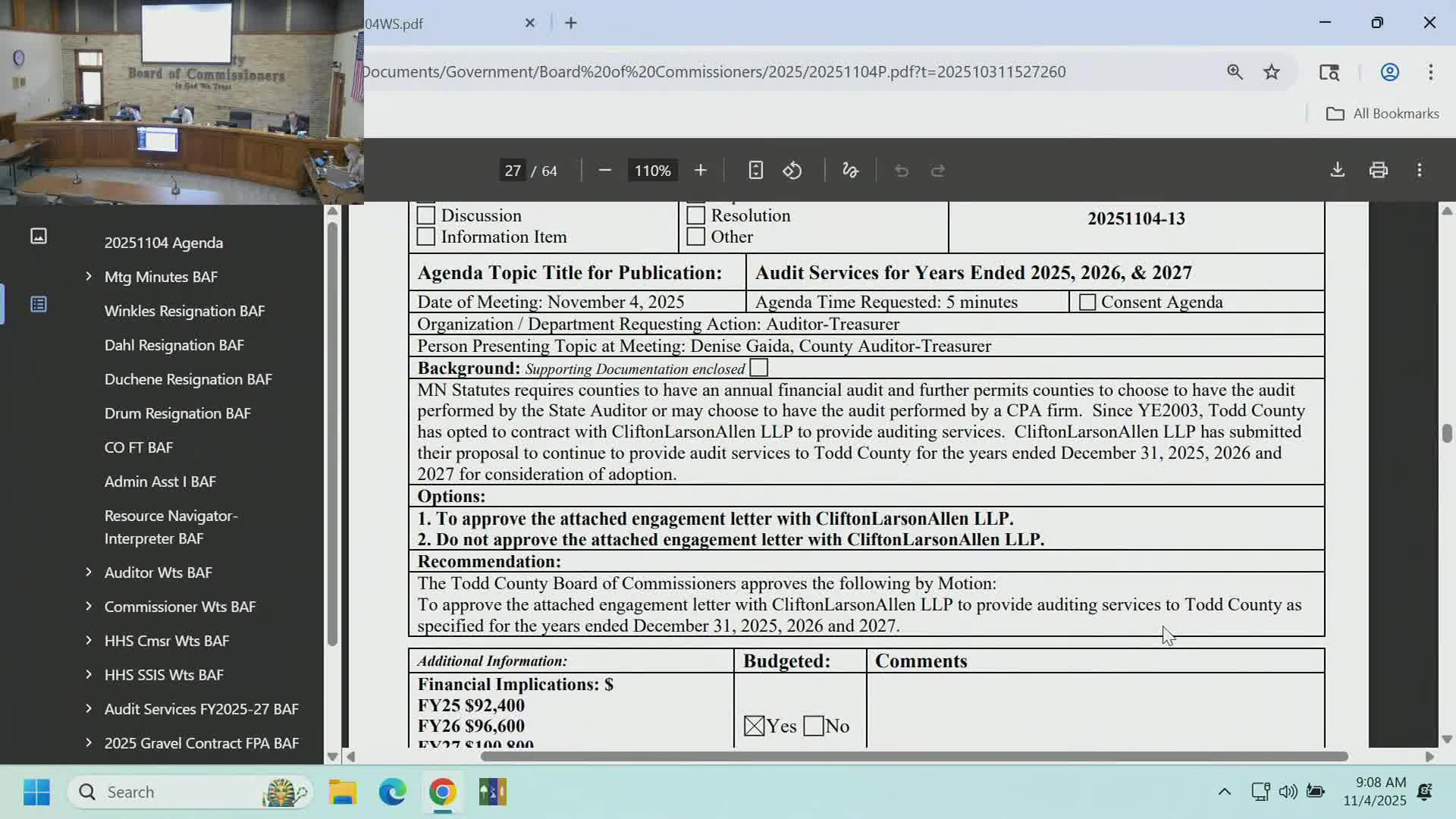Print the current PDF
Screen dimensions: 1456x819
1378,170
